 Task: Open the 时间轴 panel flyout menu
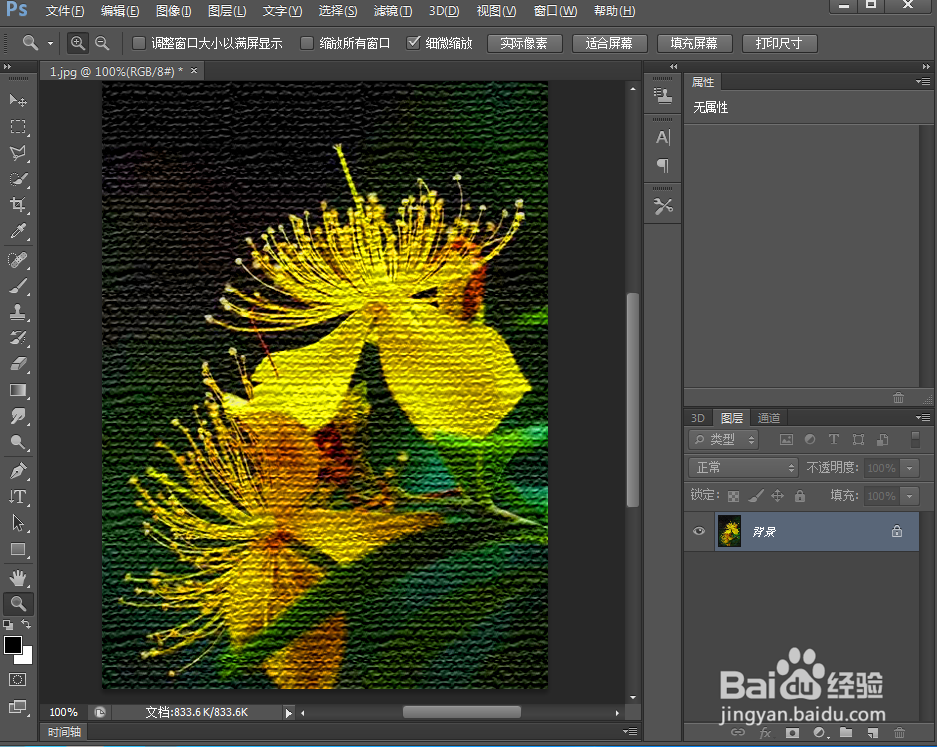(x=630, y=731)
